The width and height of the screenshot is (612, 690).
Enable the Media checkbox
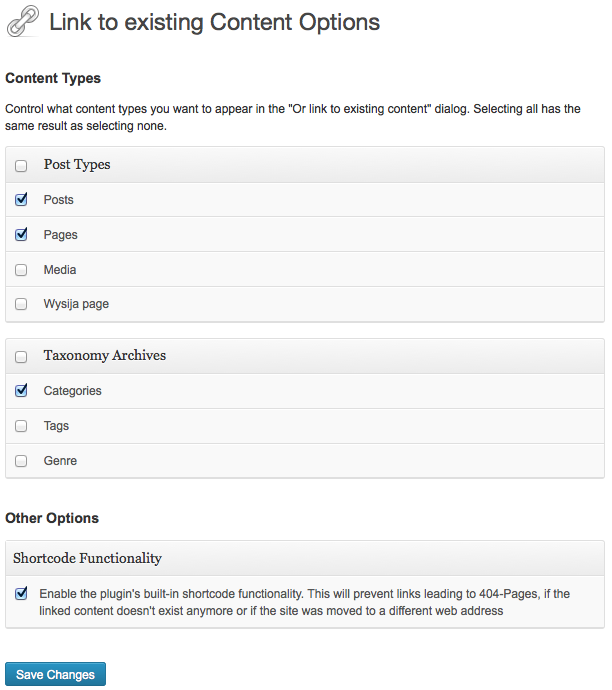pyautogui.click(x=21, y=270)
